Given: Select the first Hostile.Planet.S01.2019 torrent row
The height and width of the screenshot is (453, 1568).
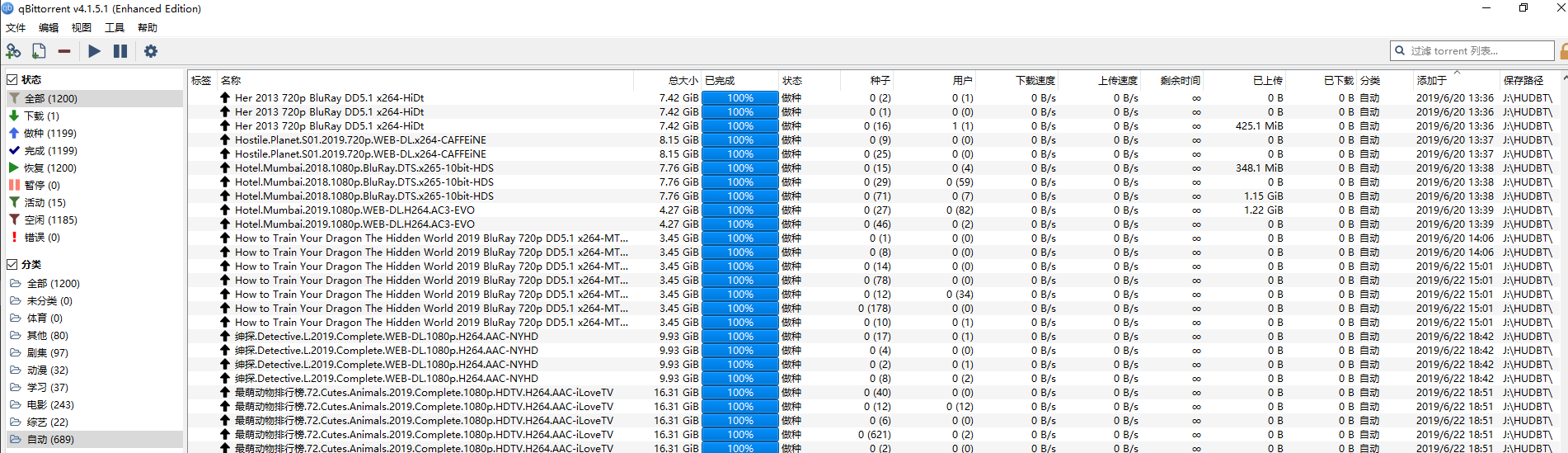Looking at the screenshot, I should point(874,140).
